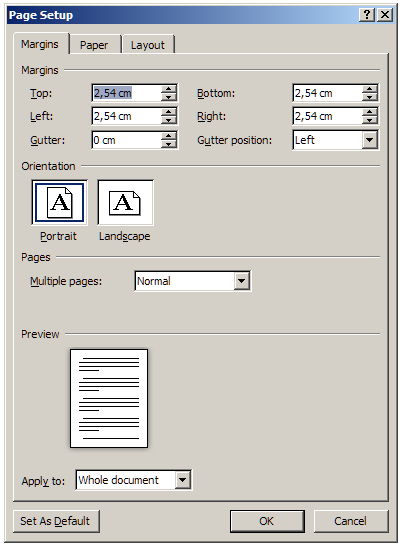Confirm settings with the OK button
This screenshot has width=406, height=547.
tap(267, 521)
